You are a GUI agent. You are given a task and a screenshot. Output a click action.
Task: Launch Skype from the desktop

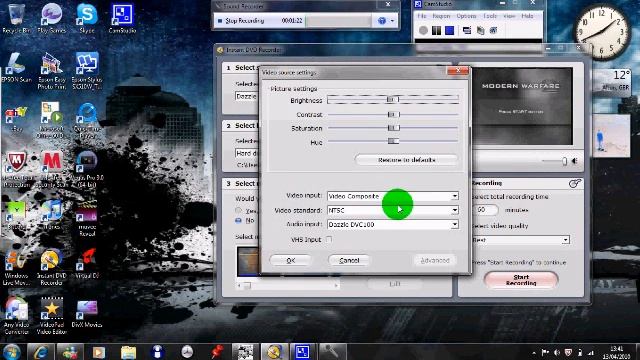[x=87, y=18]
